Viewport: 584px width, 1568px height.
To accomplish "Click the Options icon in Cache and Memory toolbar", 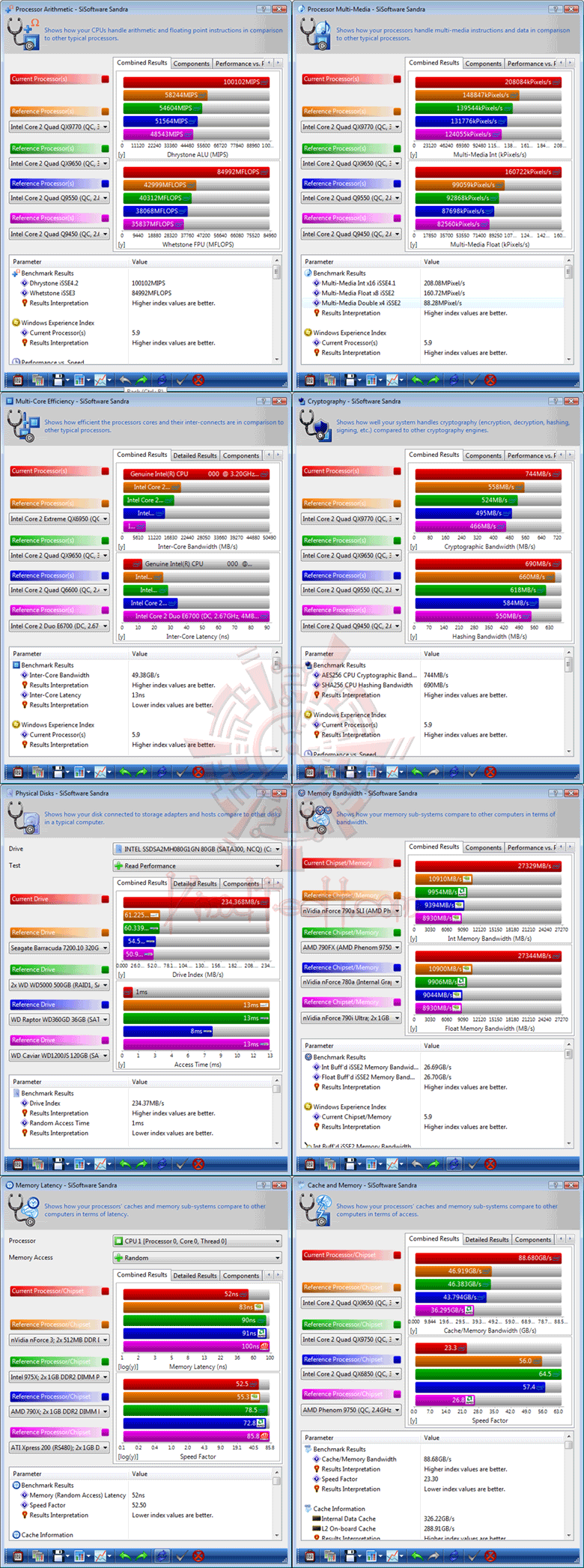I will tap(310, 1555).
